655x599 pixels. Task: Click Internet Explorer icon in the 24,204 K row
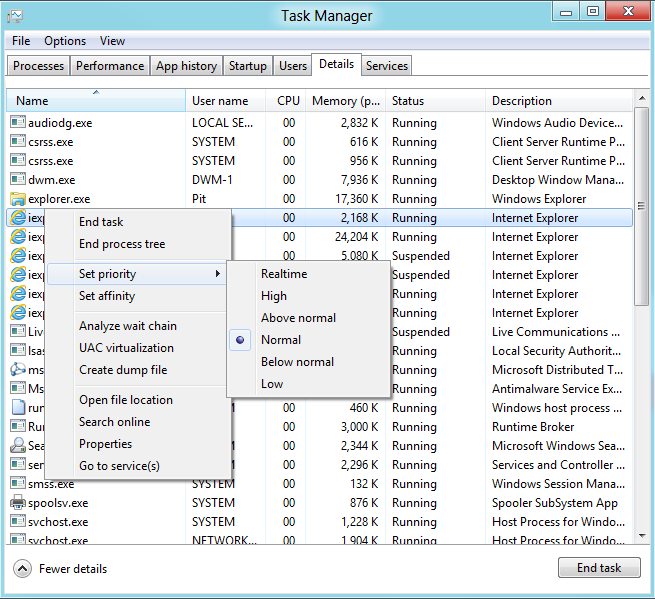pos(18,237)
